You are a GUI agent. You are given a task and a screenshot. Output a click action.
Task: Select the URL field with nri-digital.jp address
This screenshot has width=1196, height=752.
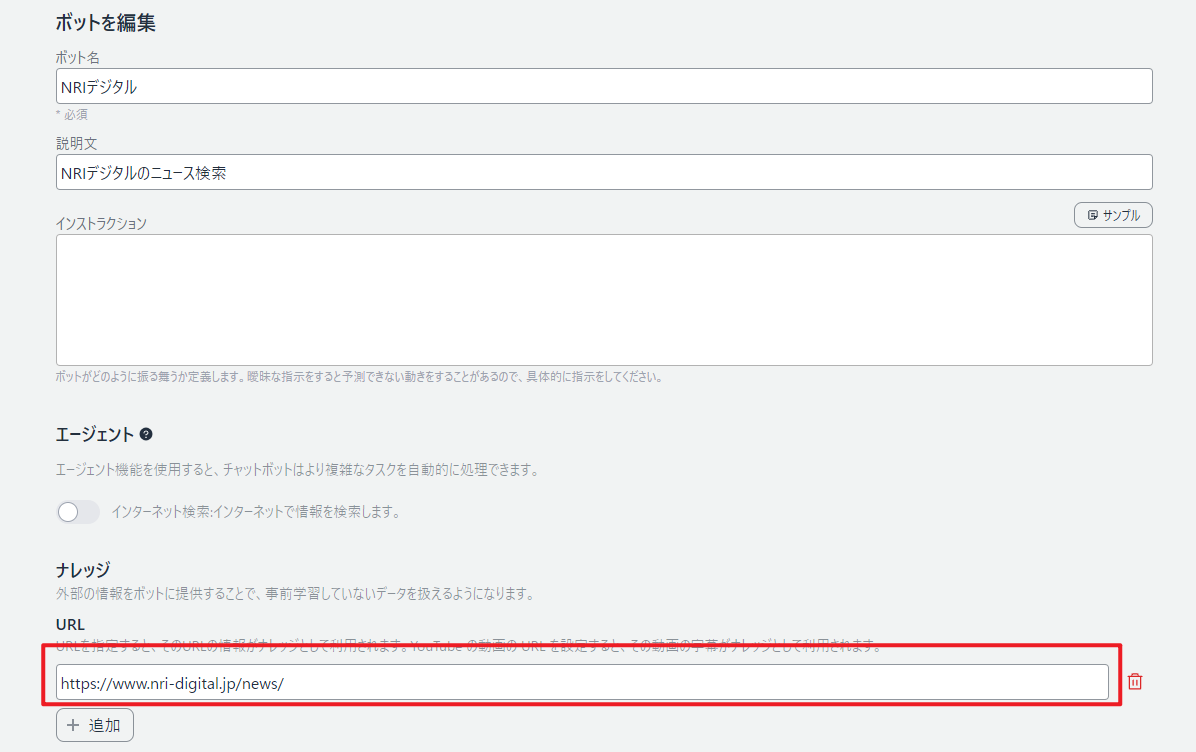tap(581, 682)
